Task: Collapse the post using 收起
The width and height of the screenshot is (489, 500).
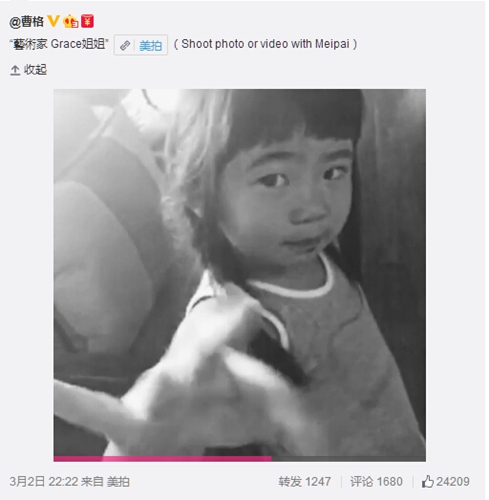Action: tap(35, 70)
